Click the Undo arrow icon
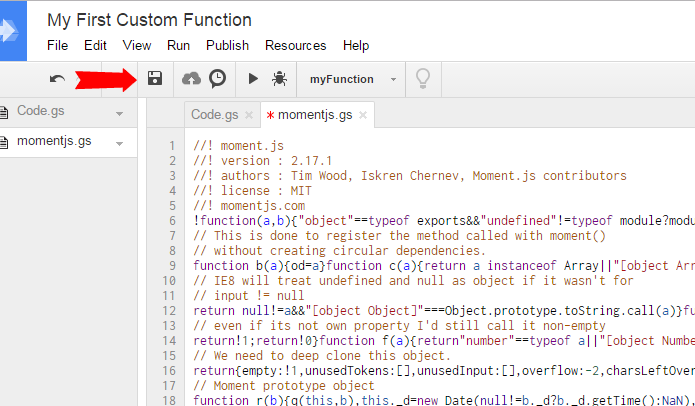This screenshot has width=695, height=406. tap(57, 79)
